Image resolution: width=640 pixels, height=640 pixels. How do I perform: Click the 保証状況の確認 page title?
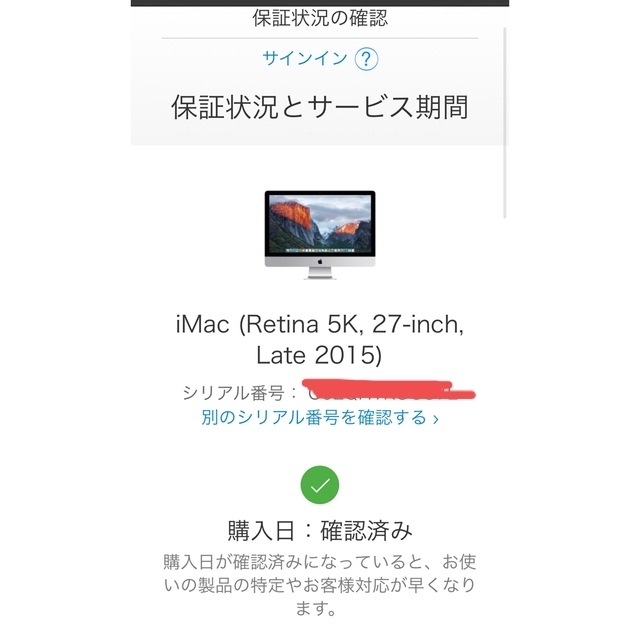pyautogui.click(x=320, y=18)
